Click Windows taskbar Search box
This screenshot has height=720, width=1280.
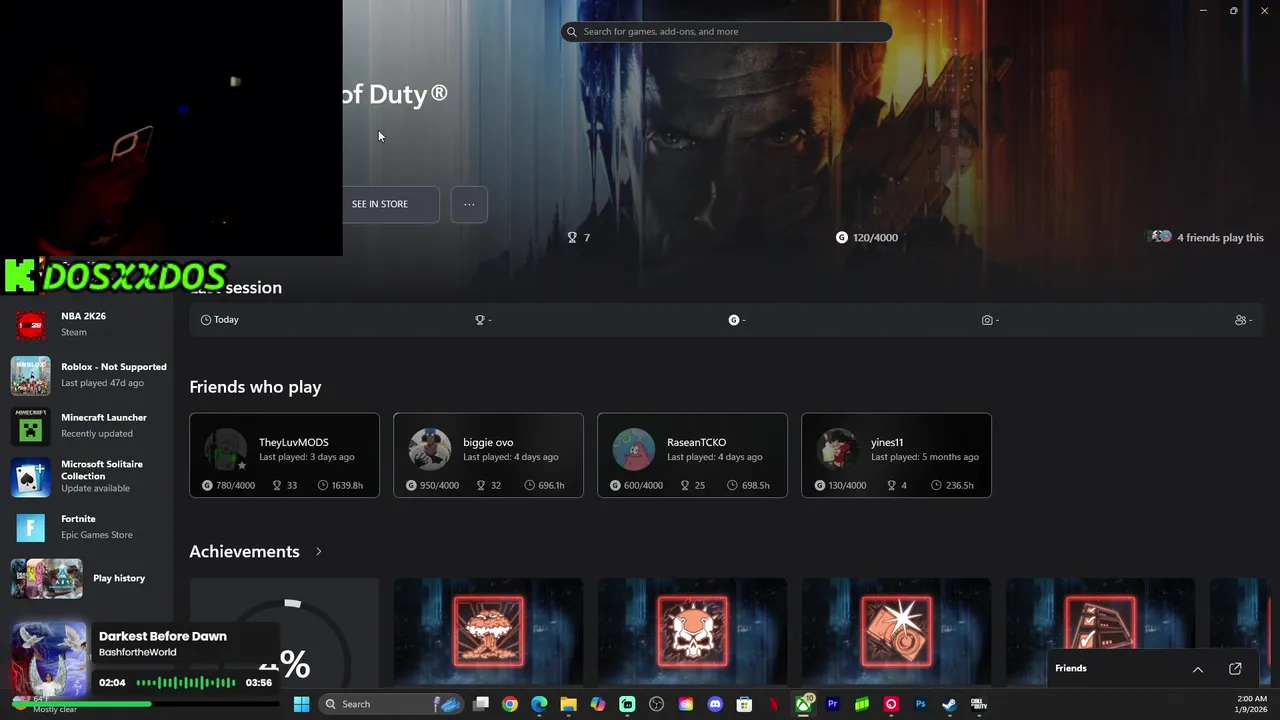(x=393, y=704)
